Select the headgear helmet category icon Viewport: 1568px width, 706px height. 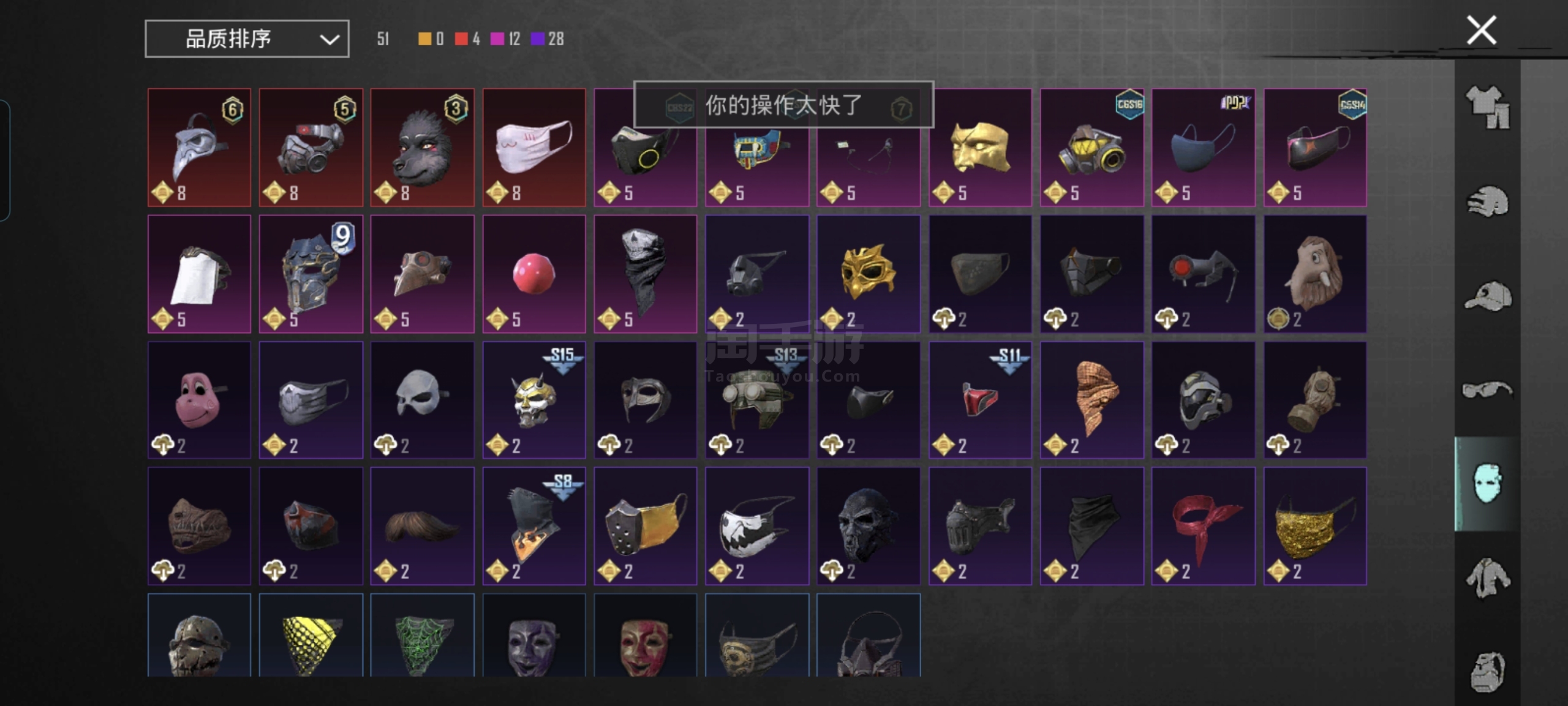pyautogui.click(x=1487, y=201)
